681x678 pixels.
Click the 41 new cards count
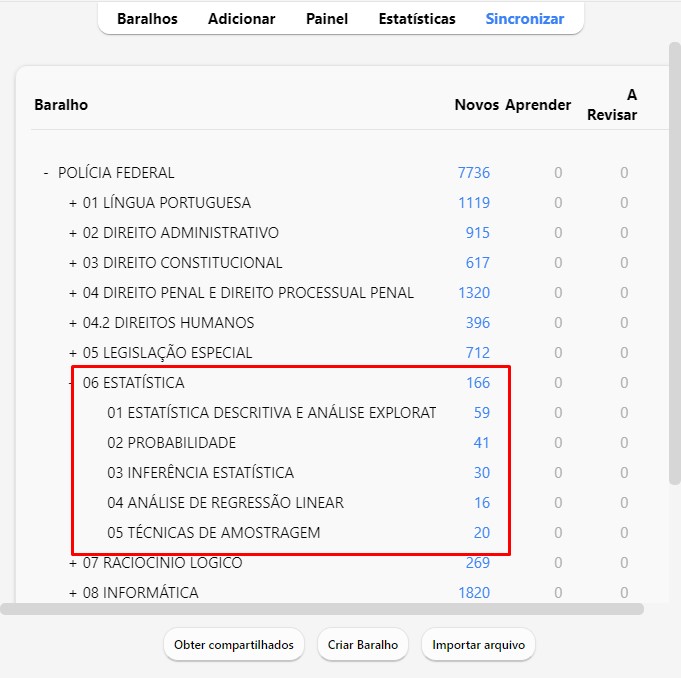[481, 443]
